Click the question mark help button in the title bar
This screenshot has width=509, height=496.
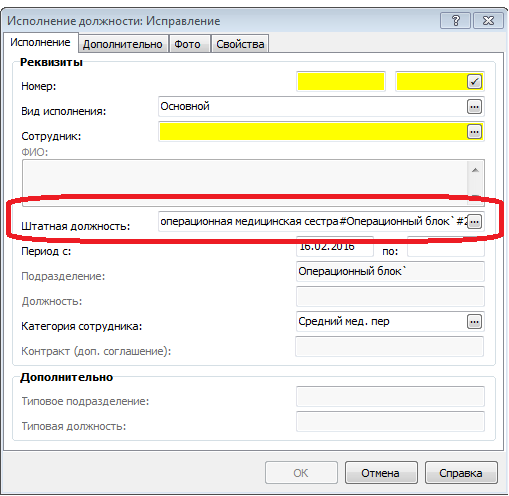(455, 21)
